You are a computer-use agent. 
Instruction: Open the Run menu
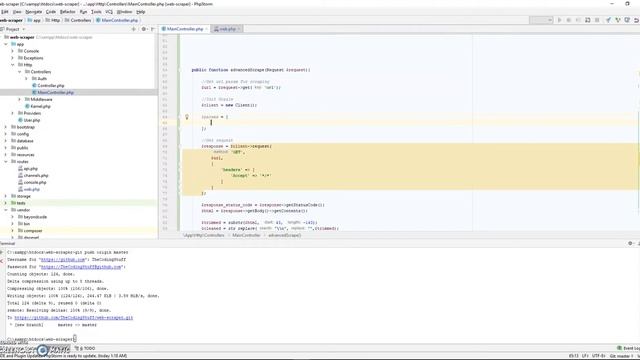[83, 12]
